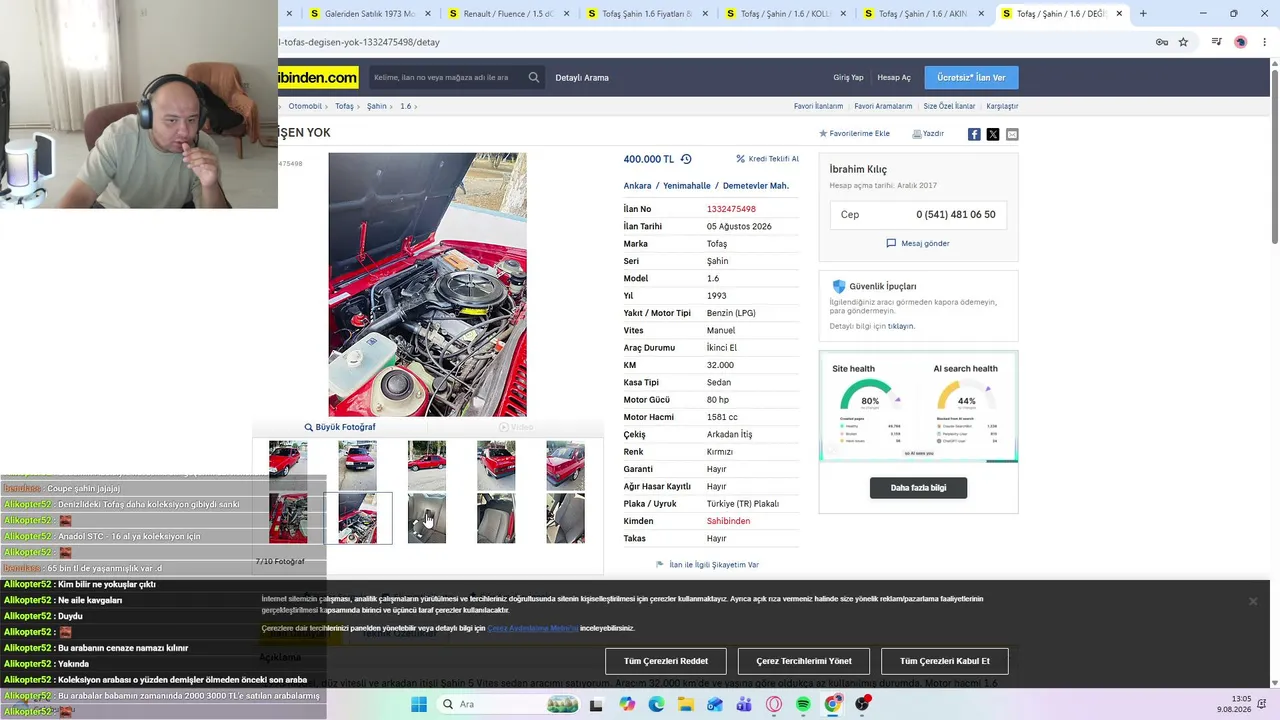Accept all cookies with Tüm Çerezleri Kabul Et
This screenshot has width=1280, height=720.
tap(945, 661)
